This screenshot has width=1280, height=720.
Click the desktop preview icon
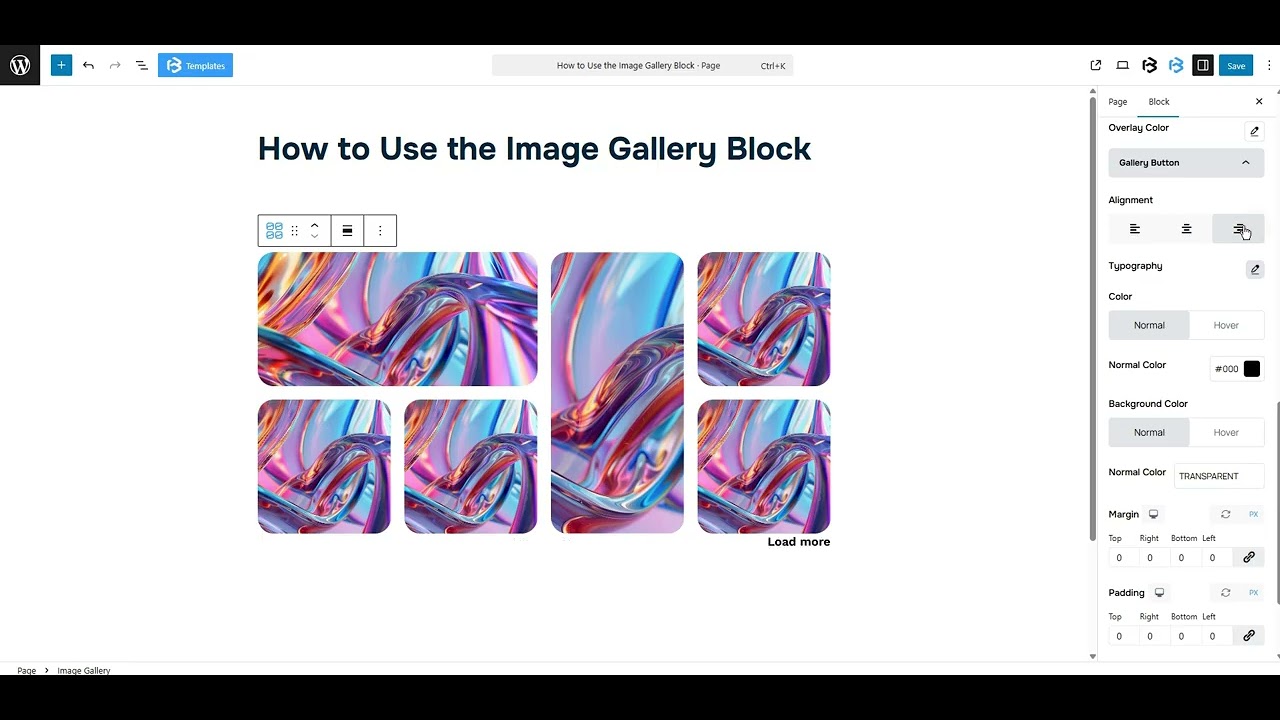(1122, 65)
